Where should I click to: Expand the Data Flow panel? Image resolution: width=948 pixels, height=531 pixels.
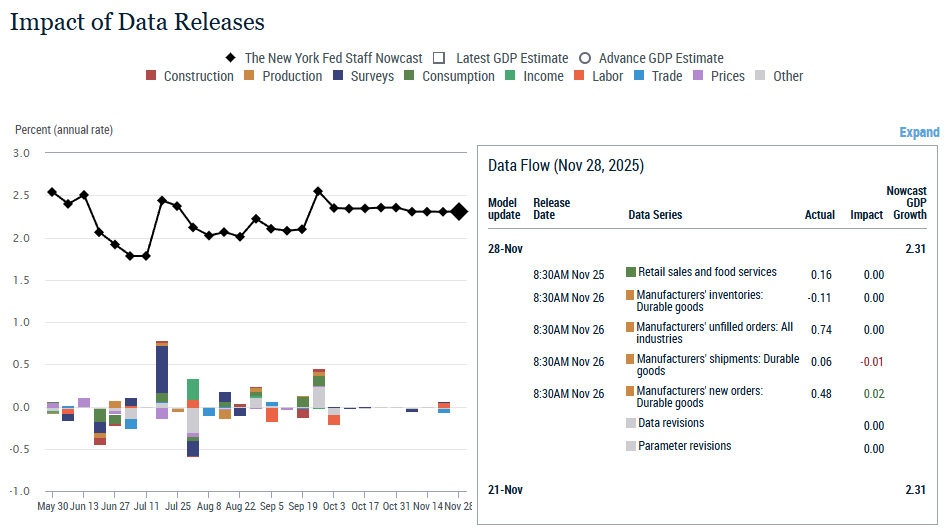pos(919,132)
